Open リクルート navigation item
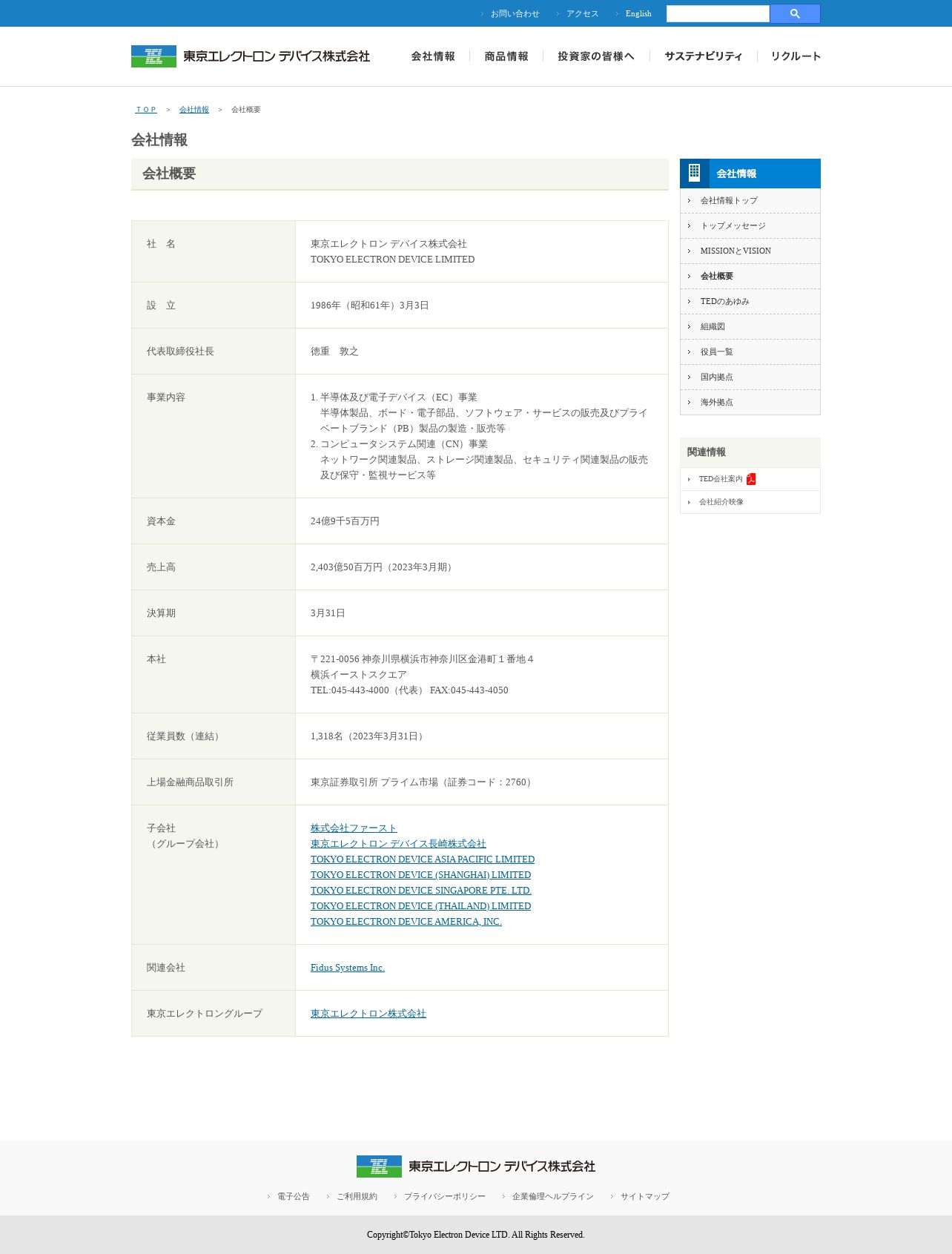The image size is (952, 1254). [x=796, y=56]
